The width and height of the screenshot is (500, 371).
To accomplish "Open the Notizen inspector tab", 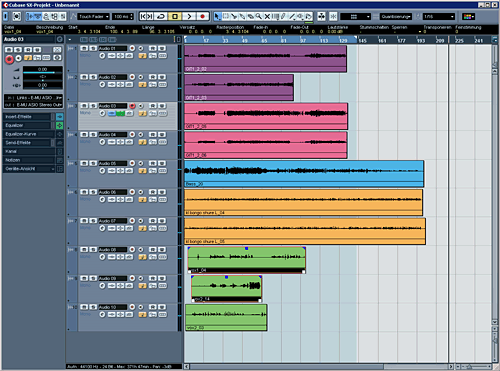I will click(x=29, y=160).
